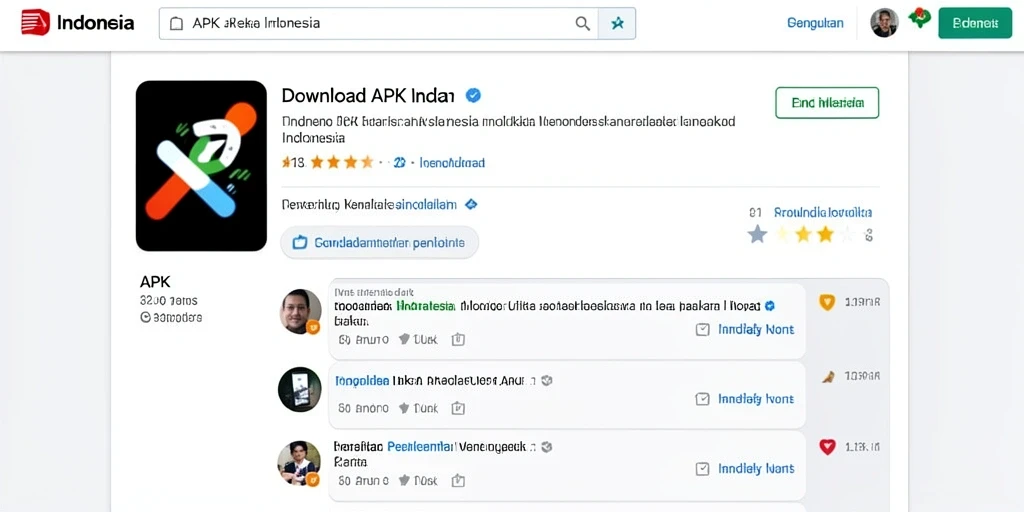
Task: Click the yellow shield icon beside the Indratesia review
Action: [827, 302]
